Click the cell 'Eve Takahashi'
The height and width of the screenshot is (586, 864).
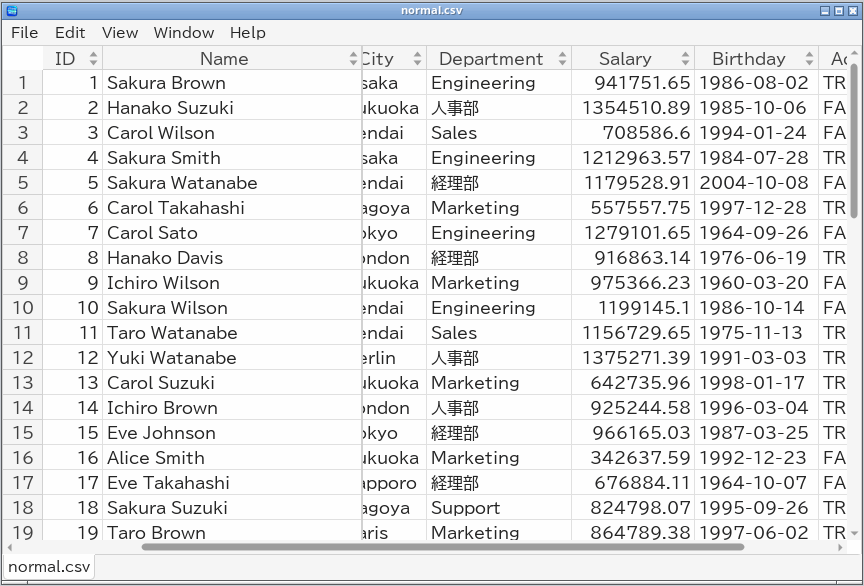(x=232, y=482)
